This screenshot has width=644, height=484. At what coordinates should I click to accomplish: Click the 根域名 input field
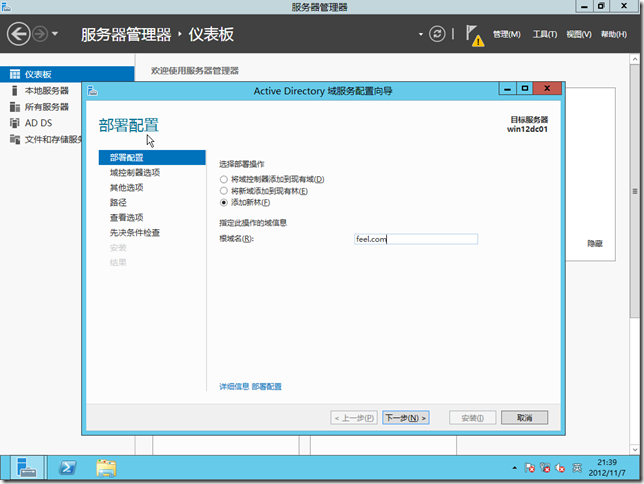416,239
